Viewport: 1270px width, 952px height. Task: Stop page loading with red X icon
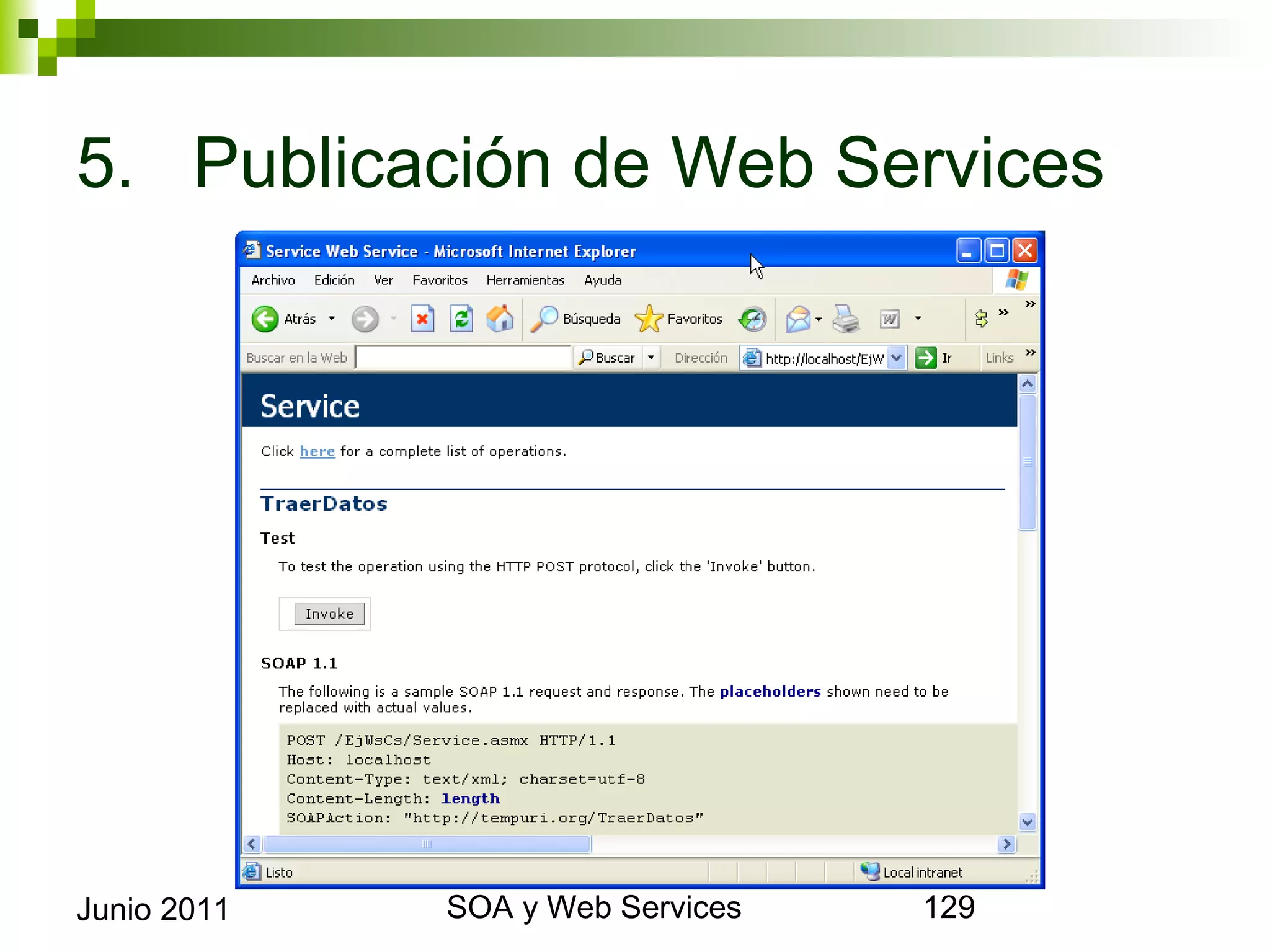point(422,319)
